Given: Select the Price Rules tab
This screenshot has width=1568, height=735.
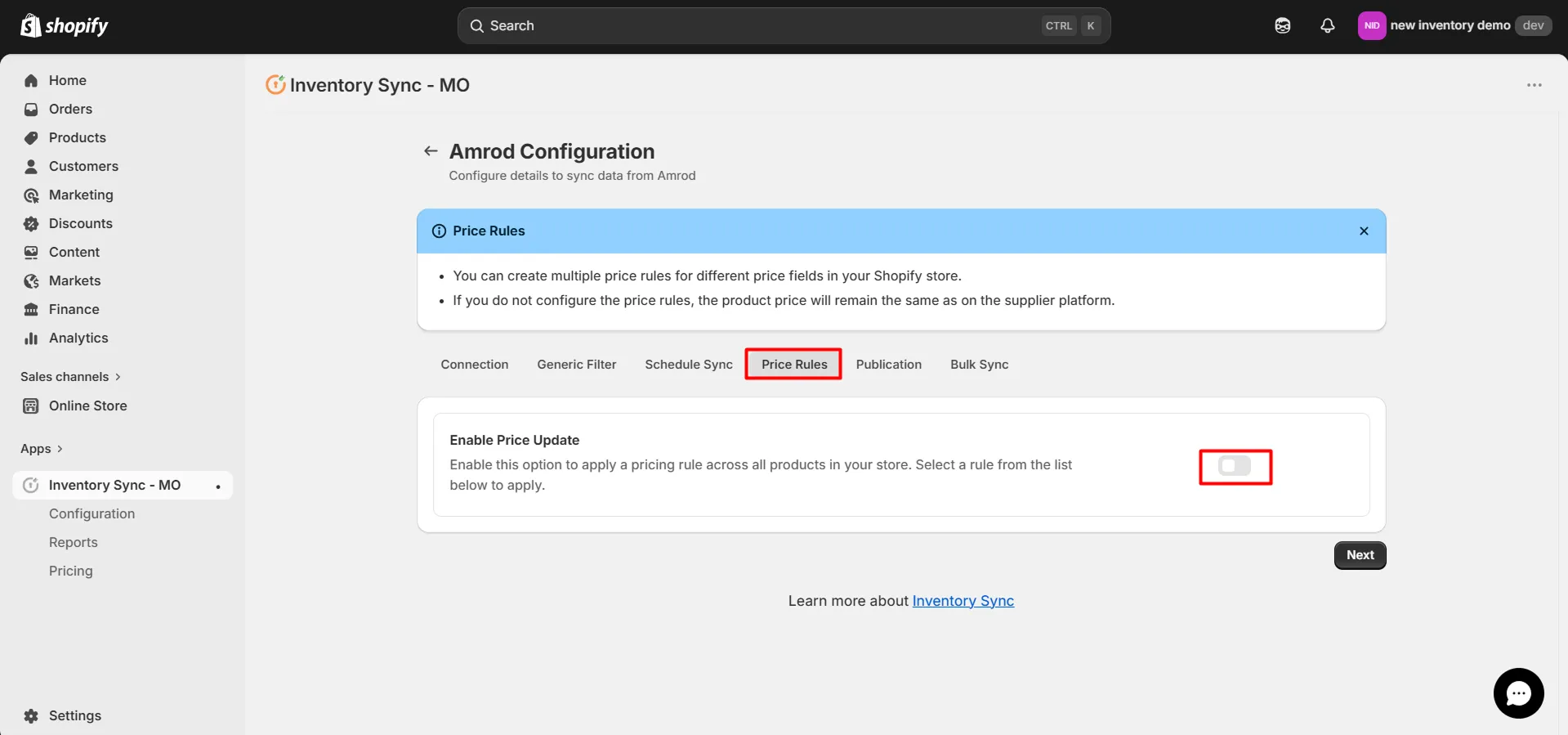Looking at the screenshot, I should tap(794, 365).
